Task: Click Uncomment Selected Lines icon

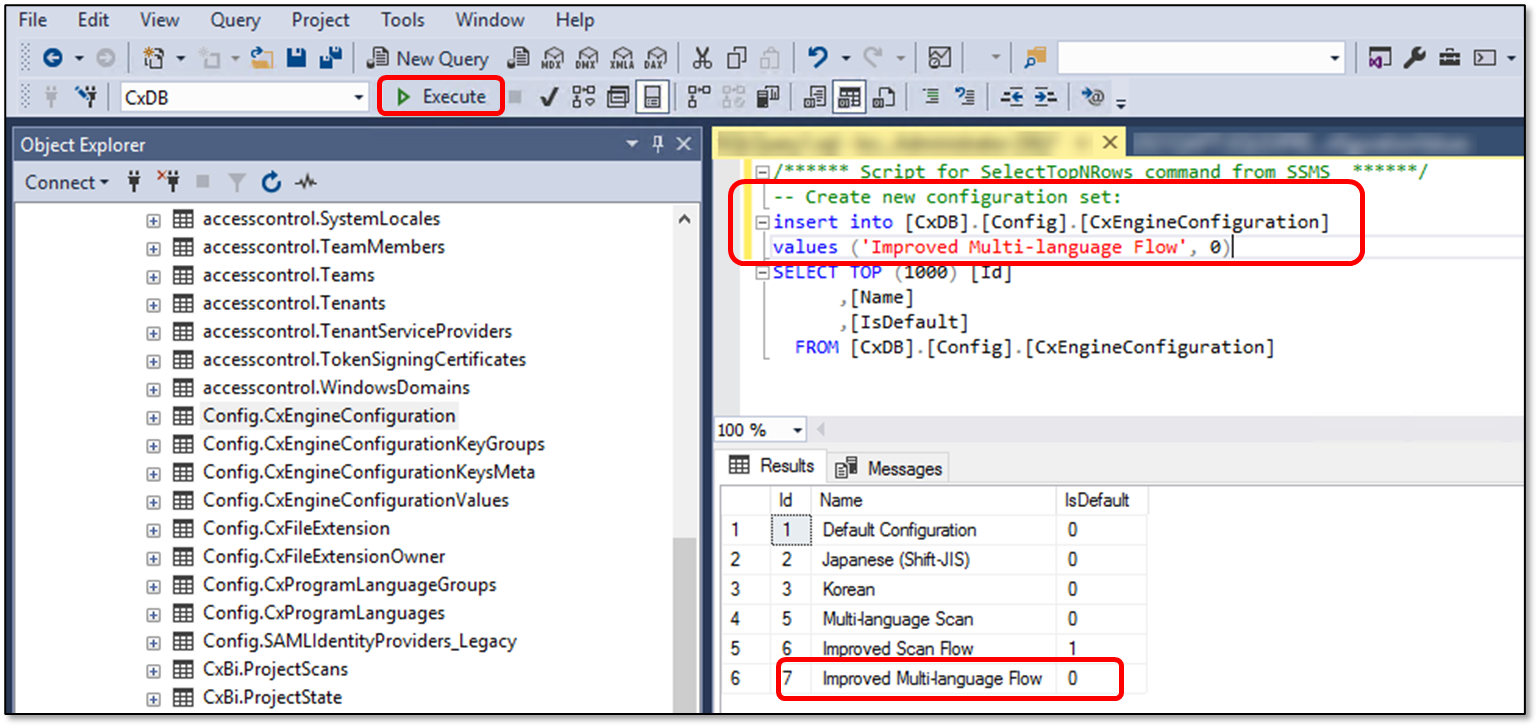Action: coord(965,97)
